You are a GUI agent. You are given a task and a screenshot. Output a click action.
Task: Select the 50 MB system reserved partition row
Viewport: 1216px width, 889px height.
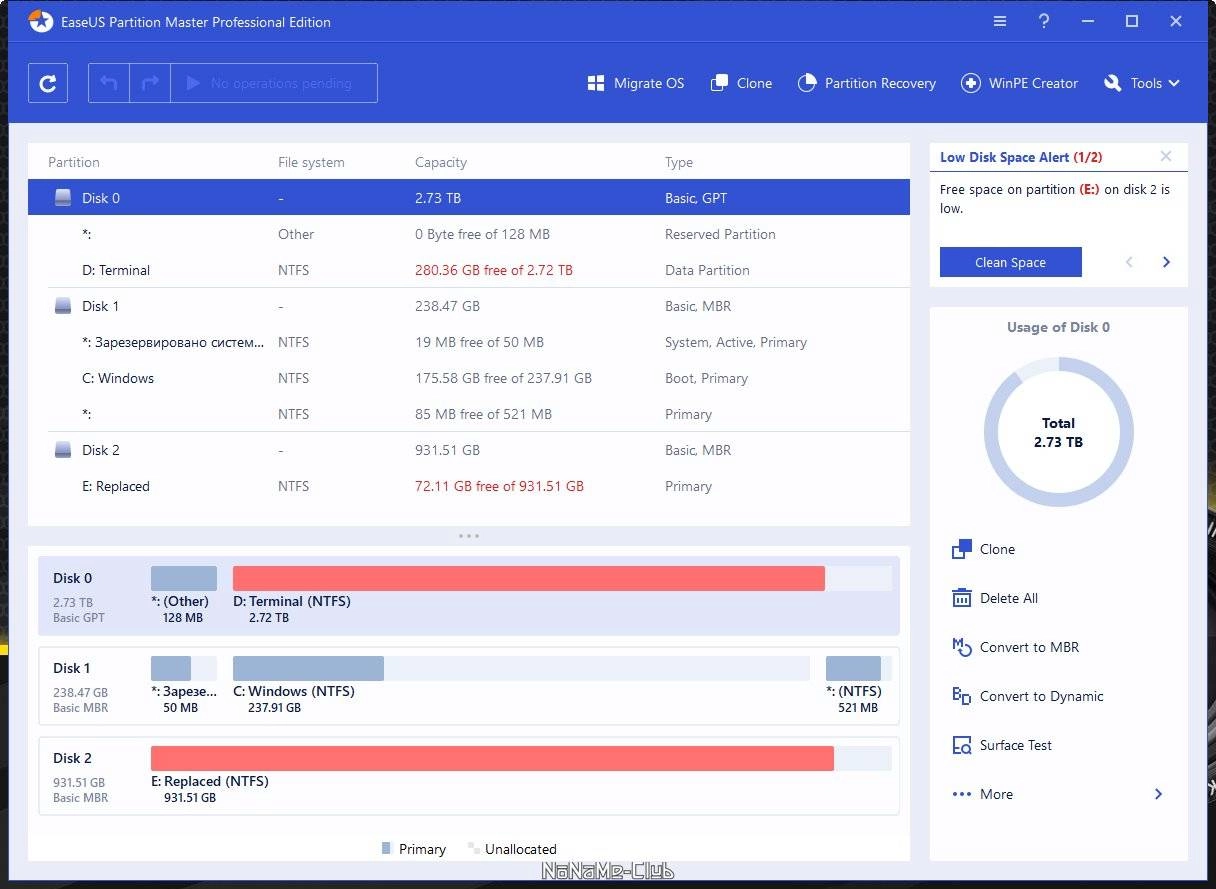(469, 342)
